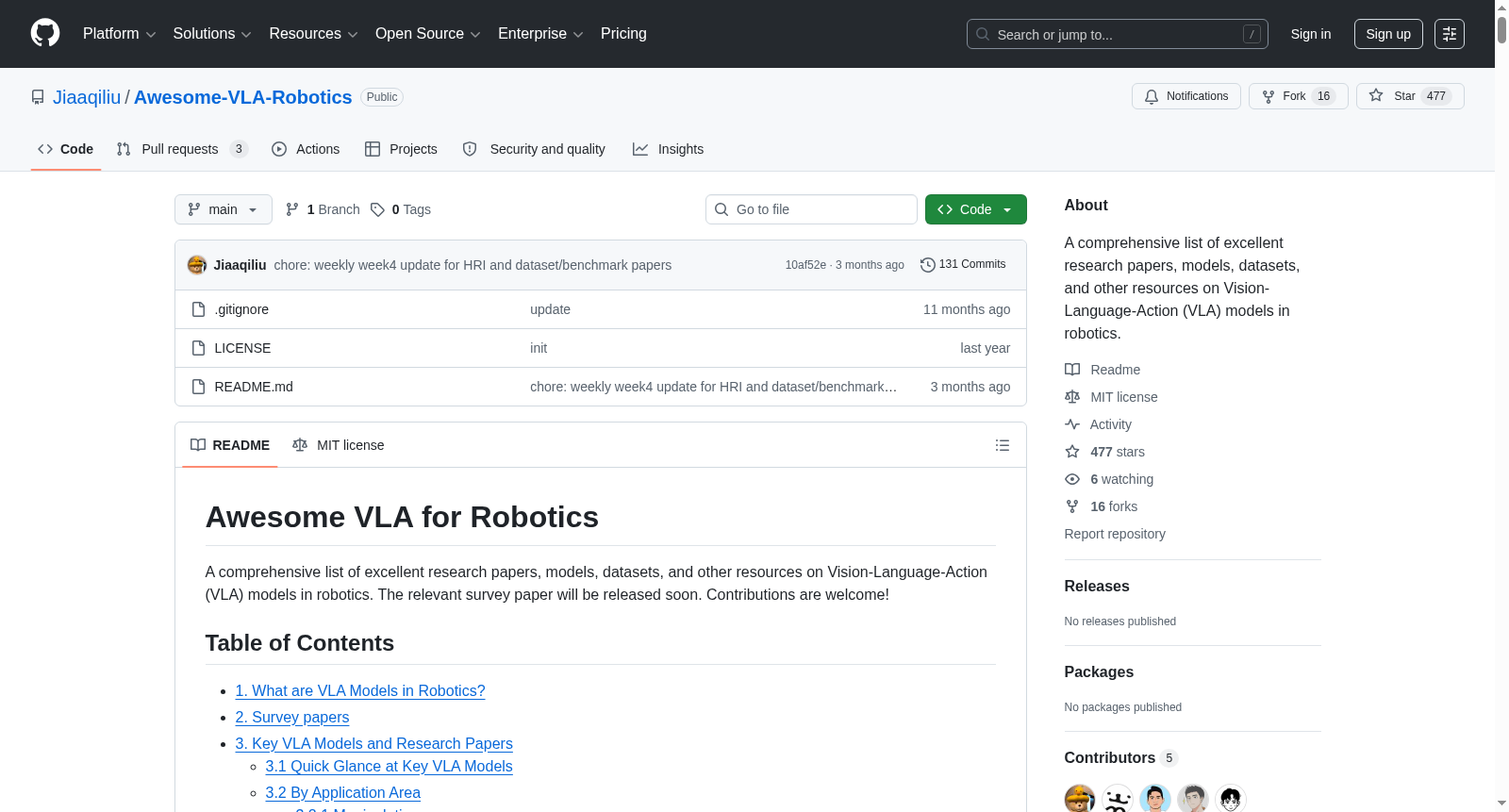Open the Actions tab
Screen dimensions: 1509x812
click(306, 149)
